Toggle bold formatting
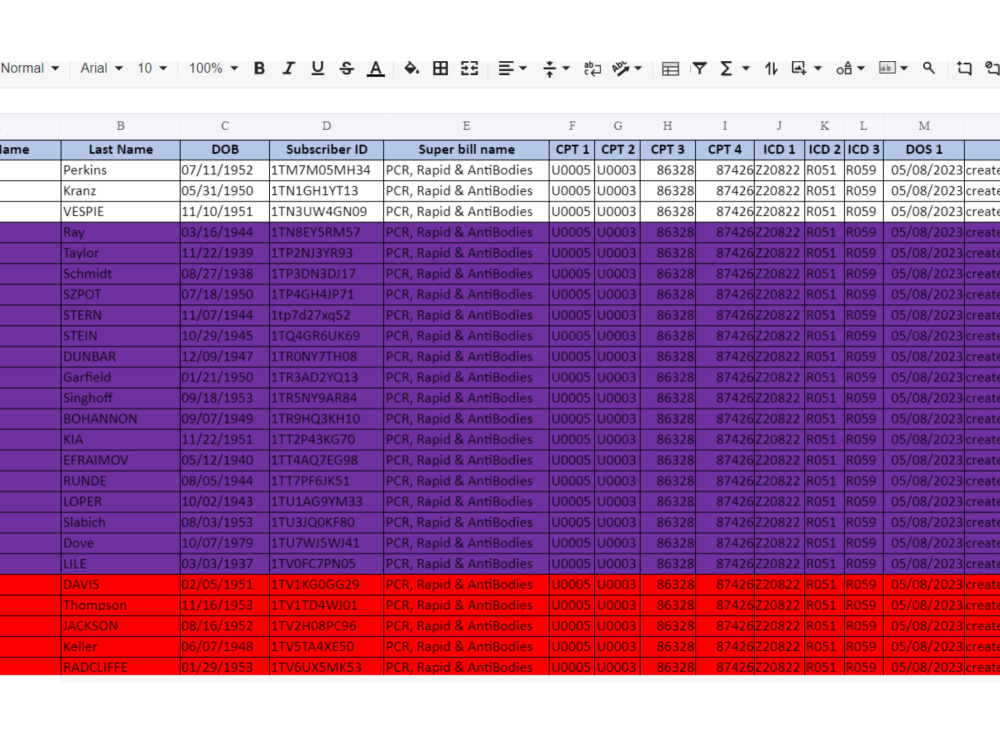The width and height of the screenshot is (1000, 750). click(259, 68)
